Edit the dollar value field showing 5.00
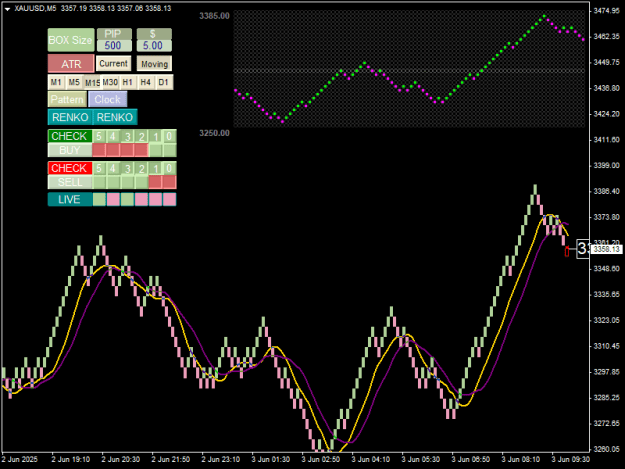The width and height of the screenshot is (625, 469). (154, 45)
